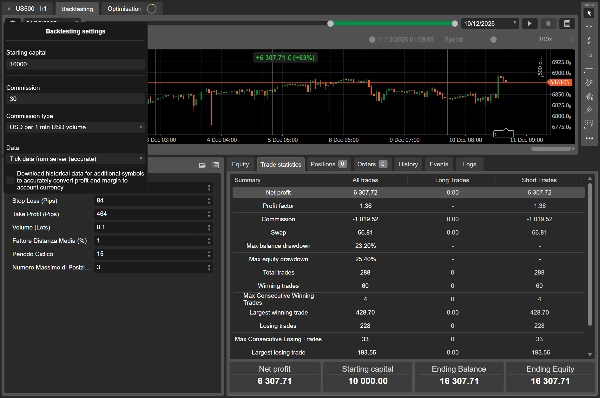The image size is (600, 398).
Task: Adjust the Stop Loss stepper arrows
Action: (x=209, y=201)
